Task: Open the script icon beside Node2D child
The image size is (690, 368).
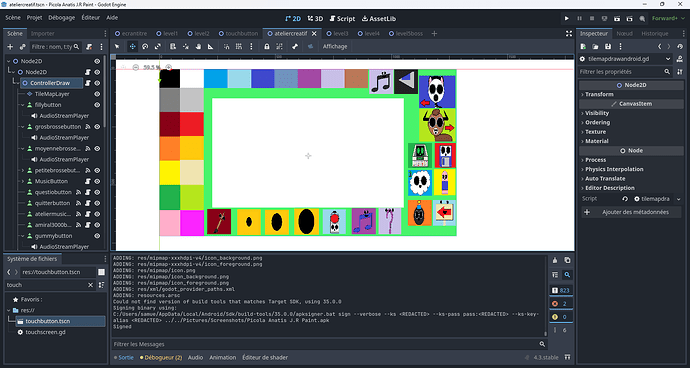Action: [x=88, y=72]
